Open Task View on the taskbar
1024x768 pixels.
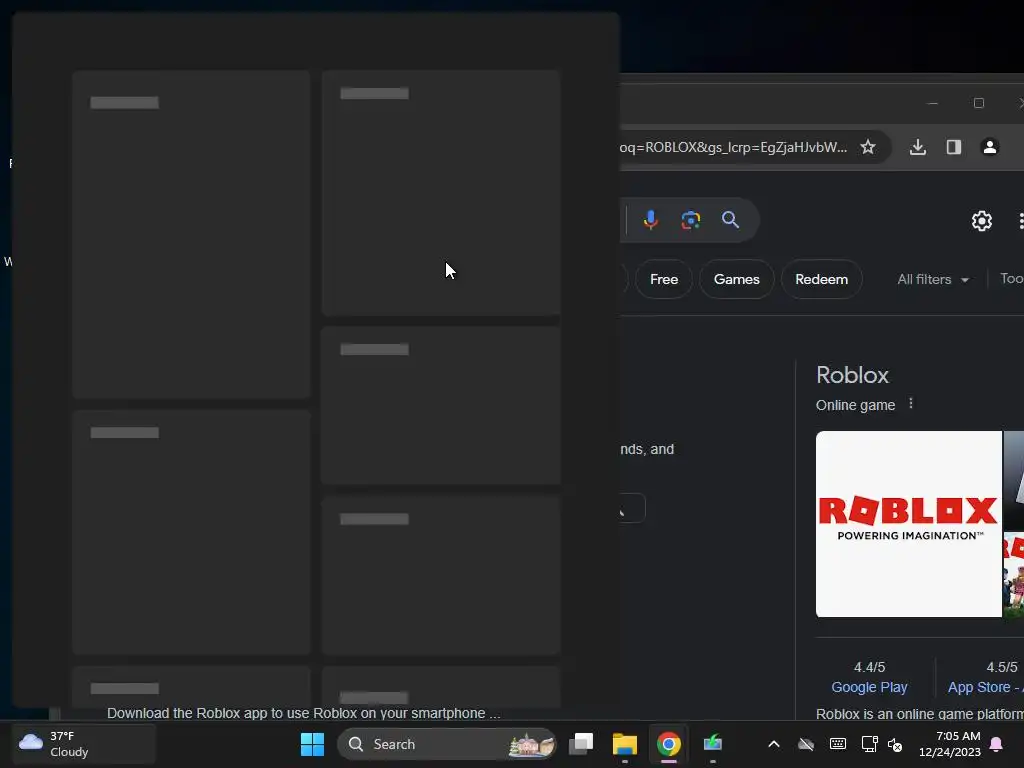coord(581,744)
